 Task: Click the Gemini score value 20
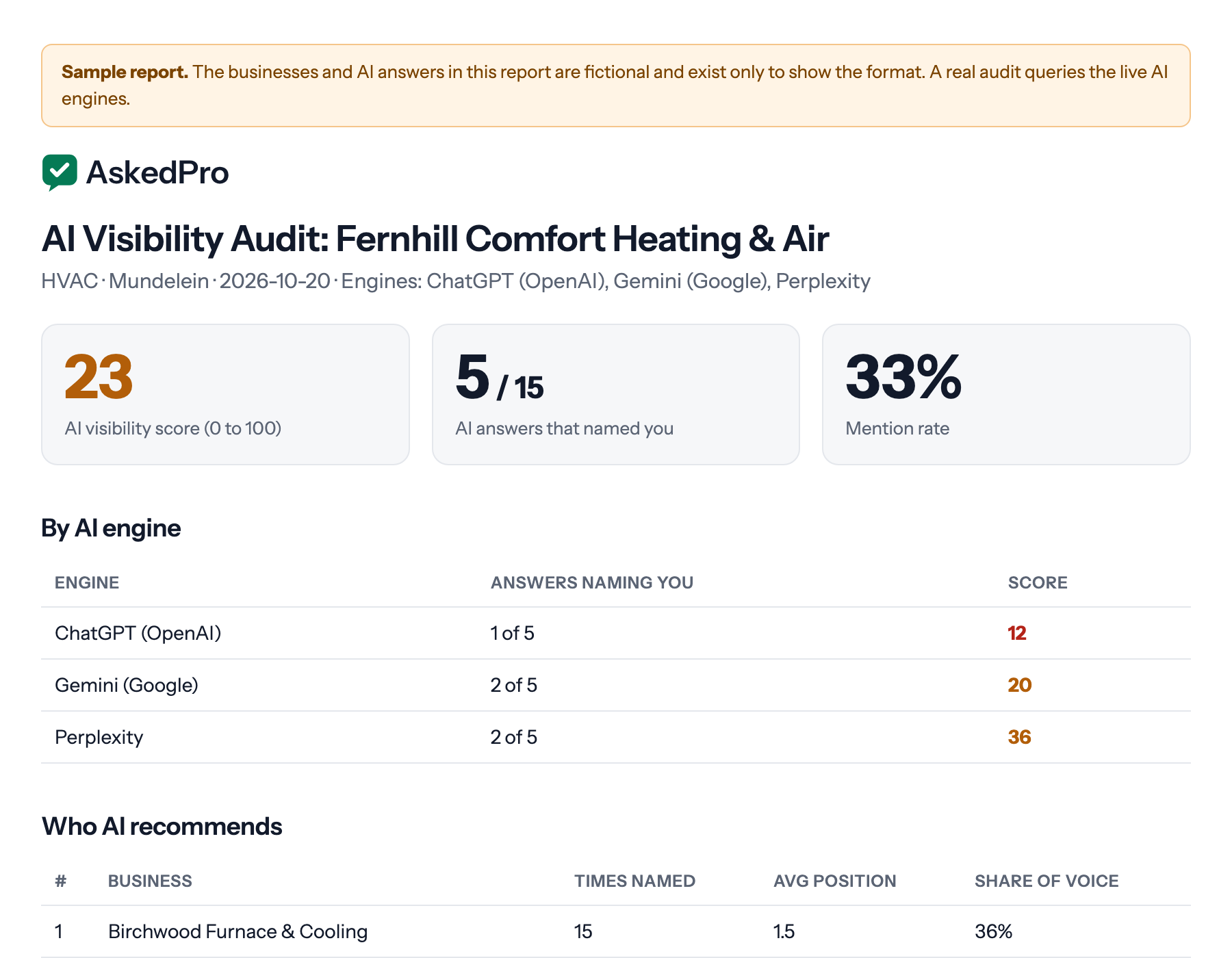click(x=1020, y=685)
